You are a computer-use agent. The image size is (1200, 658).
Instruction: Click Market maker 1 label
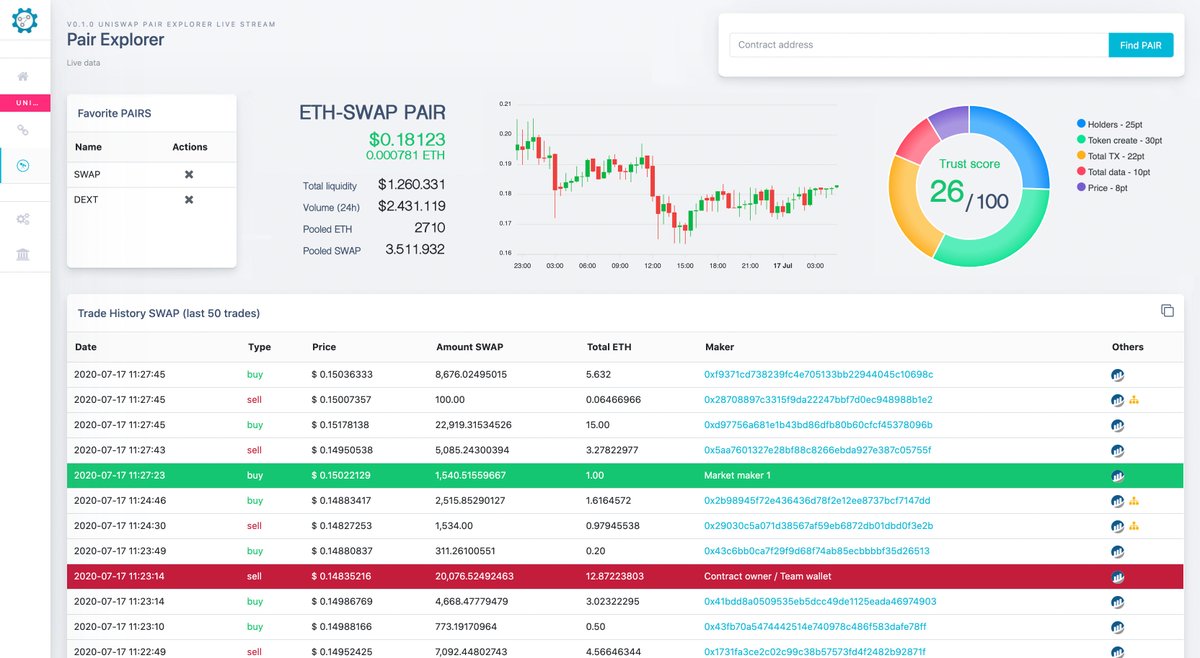[738, 476]
